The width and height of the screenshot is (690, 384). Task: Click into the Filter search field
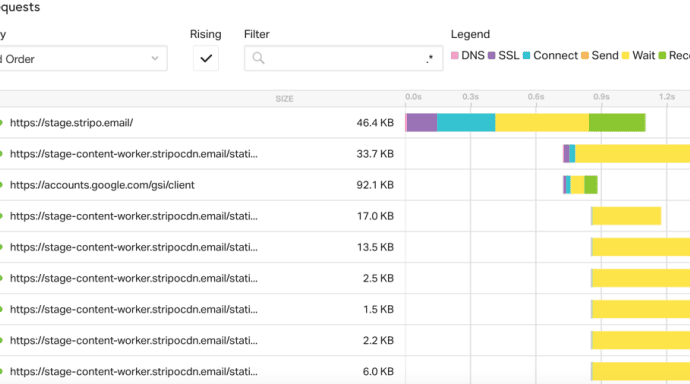pos(343,58)
